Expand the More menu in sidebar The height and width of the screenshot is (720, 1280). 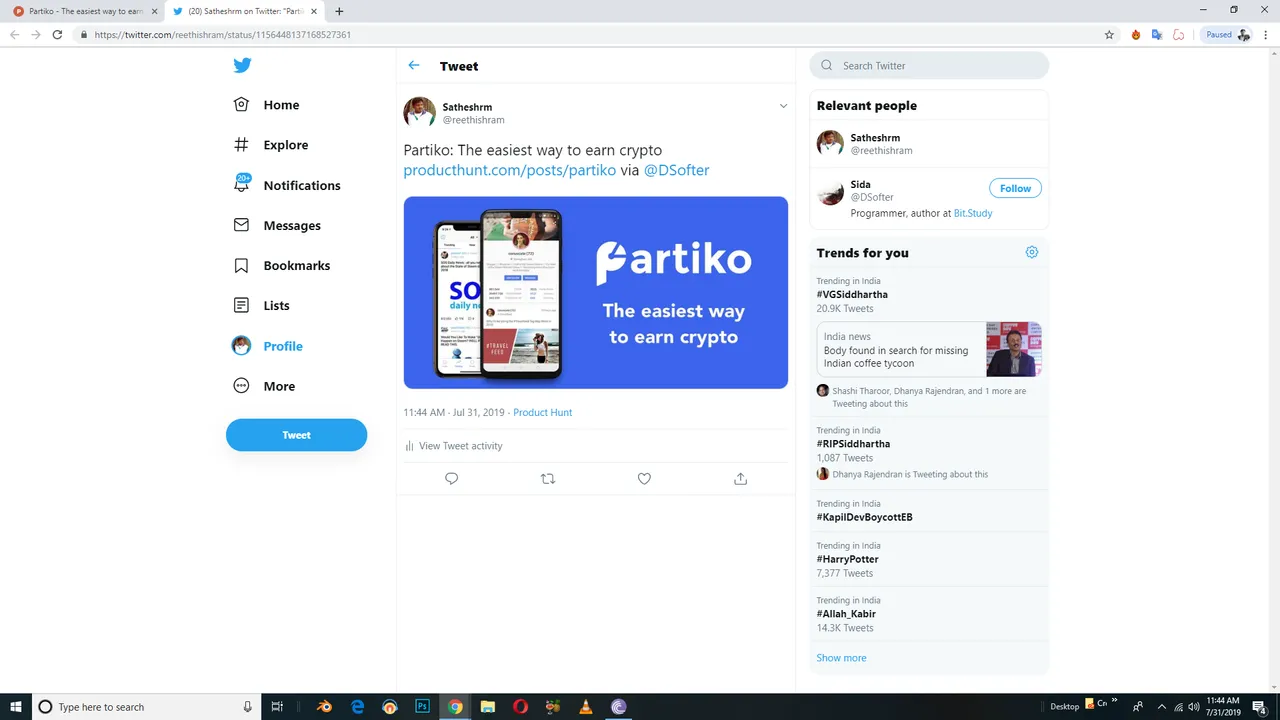264,386
